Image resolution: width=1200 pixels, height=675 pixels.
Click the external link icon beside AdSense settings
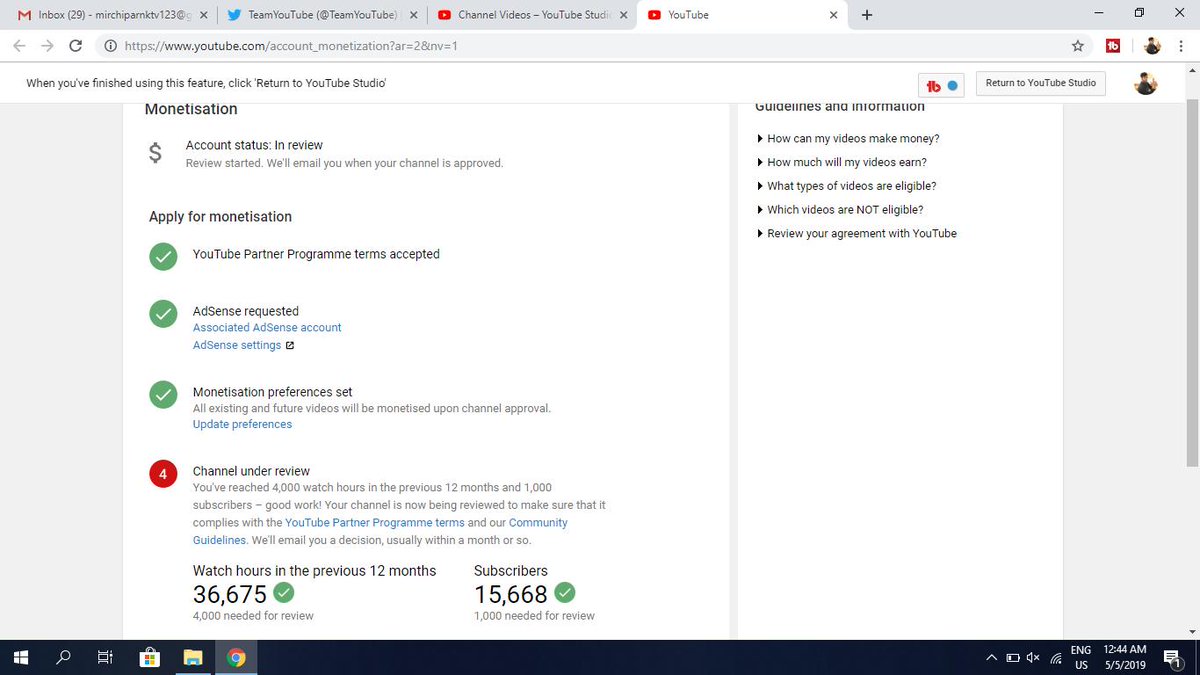[x=290, y=346]
